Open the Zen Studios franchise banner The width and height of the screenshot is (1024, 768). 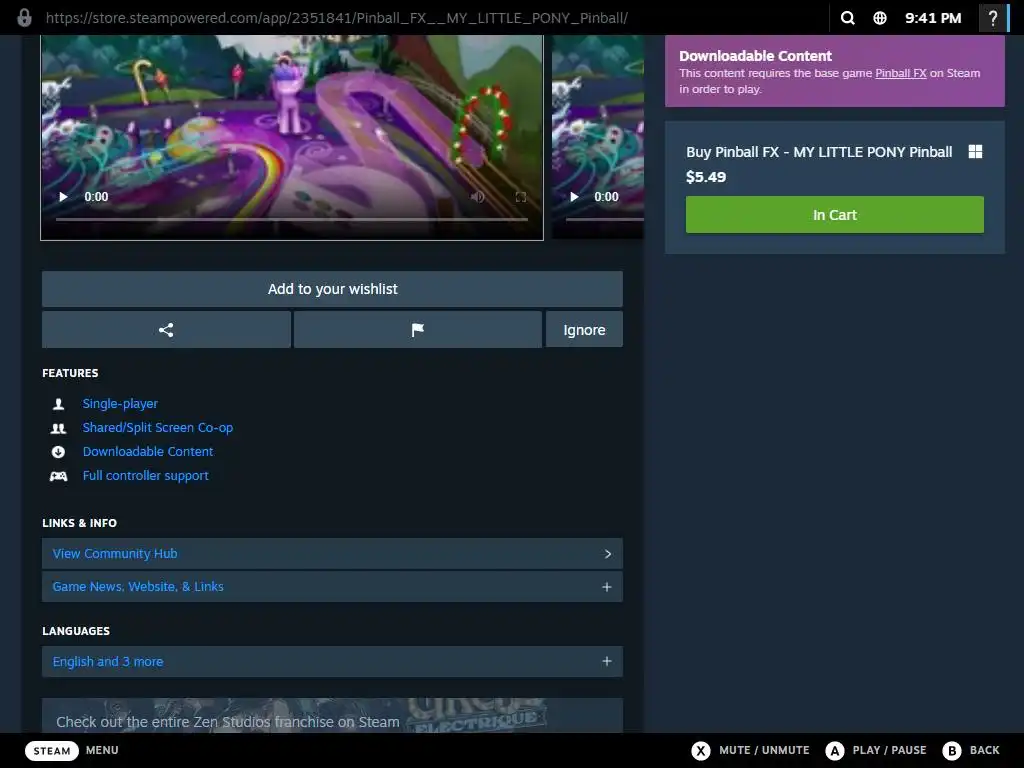[x=332, y=716]
